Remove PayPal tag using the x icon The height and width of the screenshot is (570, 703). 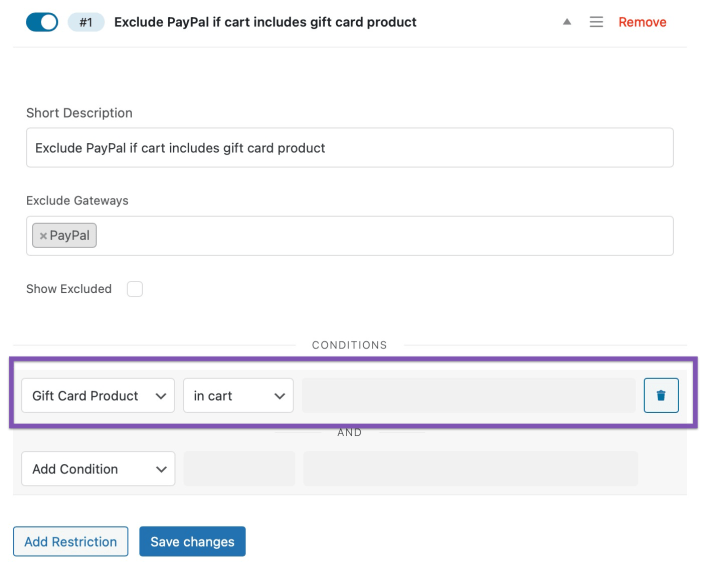[x=43, y=236]
